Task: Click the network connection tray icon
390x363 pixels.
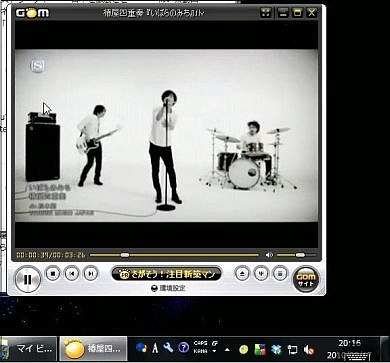Action: click(292, 349)
